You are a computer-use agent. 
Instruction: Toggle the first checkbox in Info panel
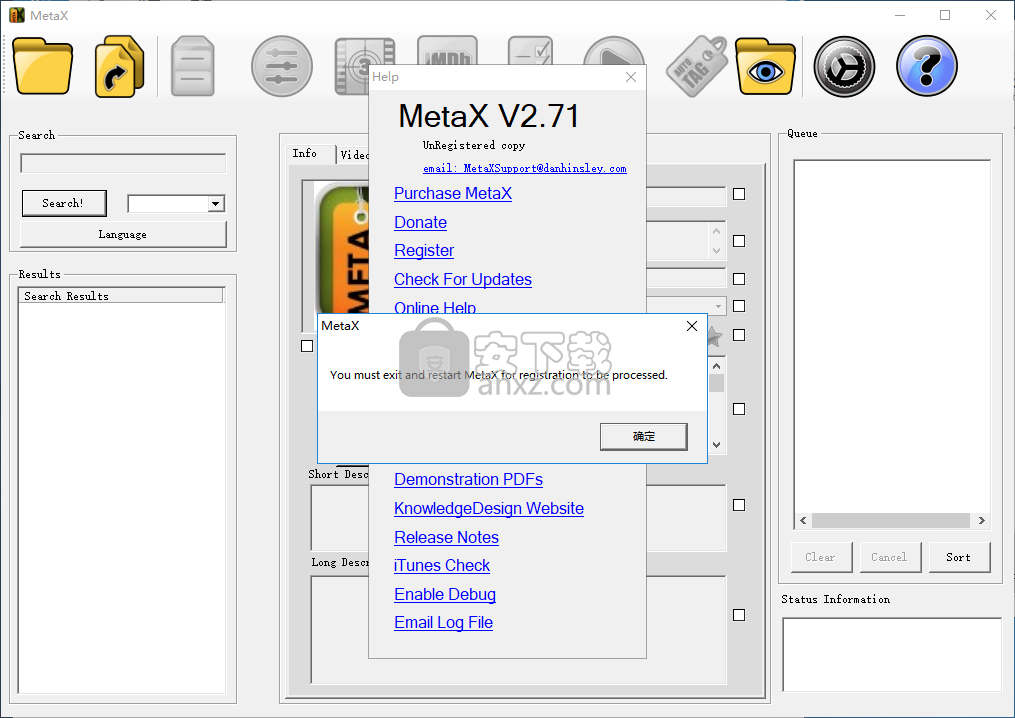tap(739, 194)
